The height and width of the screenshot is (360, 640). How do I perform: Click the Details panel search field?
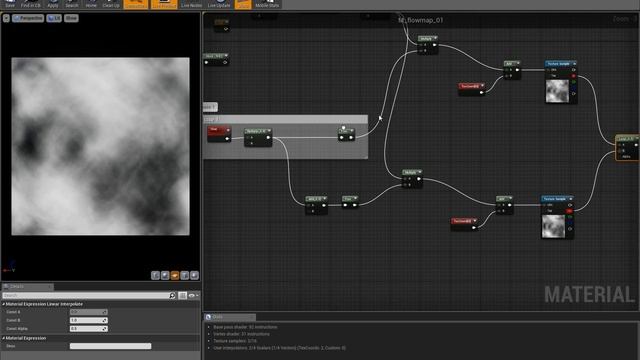(x=85, y=295)
